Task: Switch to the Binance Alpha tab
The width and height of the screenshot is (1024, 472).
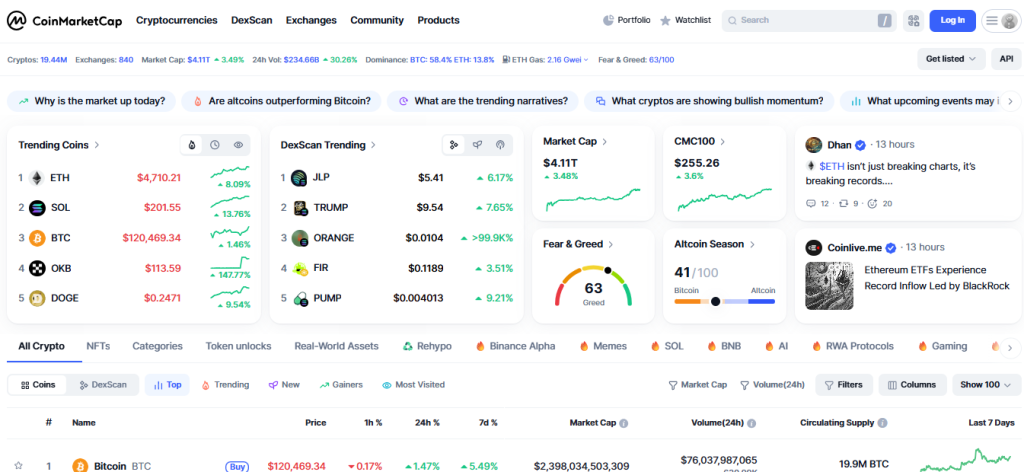Action: pos(515,346)
